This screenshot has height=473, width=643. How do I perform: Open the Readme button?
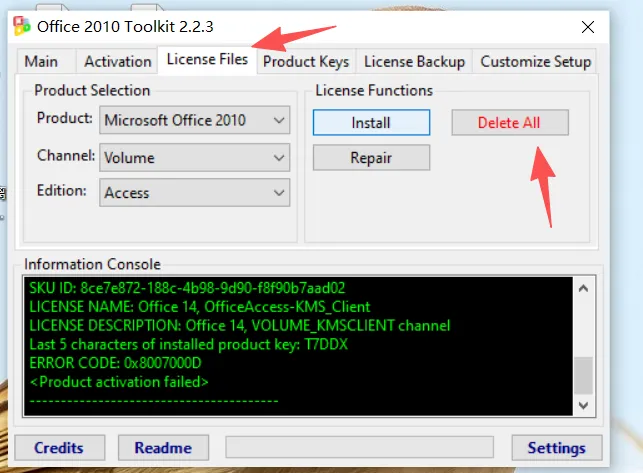point(163,448)
